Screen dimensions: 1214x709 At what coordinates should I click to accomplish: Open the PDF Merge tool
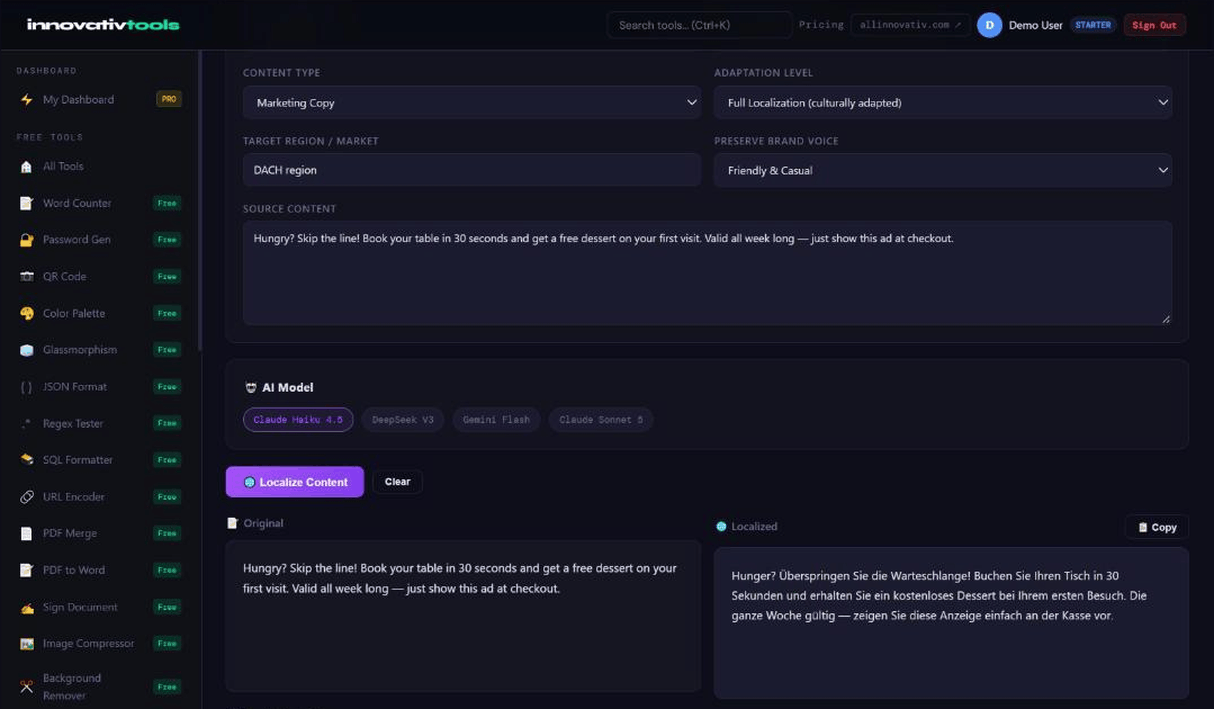[x=100, y=534]
